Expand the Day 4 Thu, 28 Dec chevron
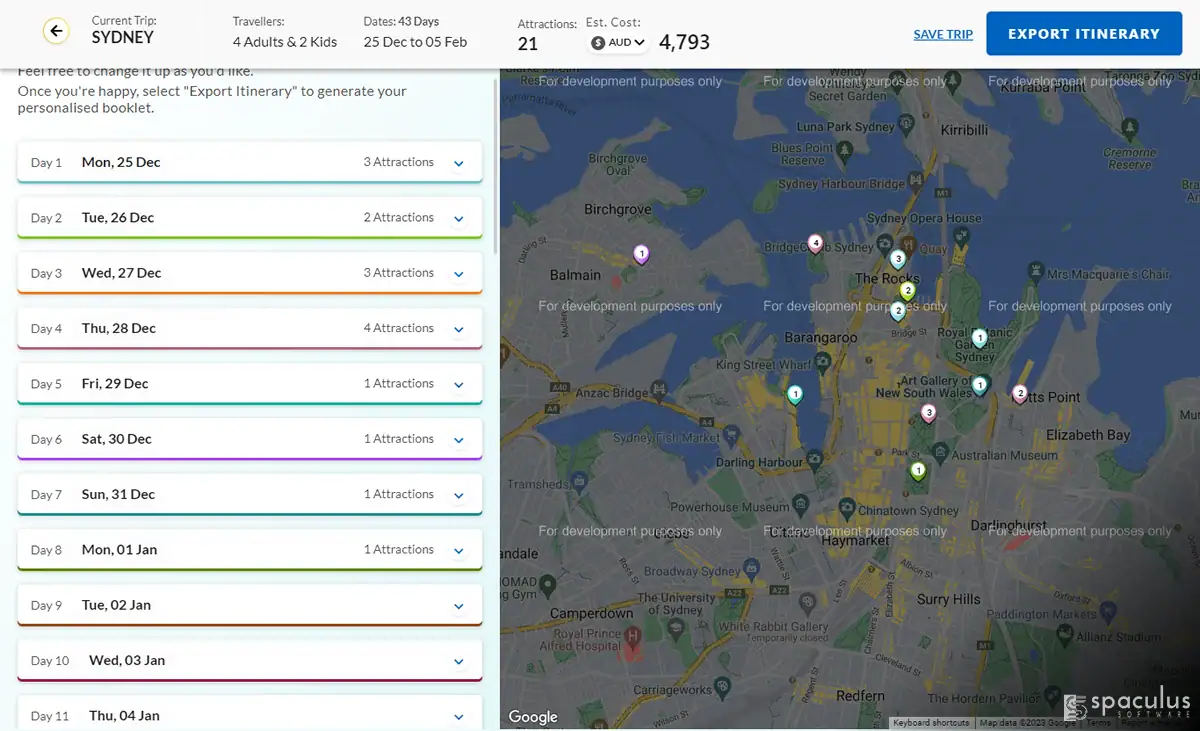Screen dimensions: 1200x731 point(459,329)
